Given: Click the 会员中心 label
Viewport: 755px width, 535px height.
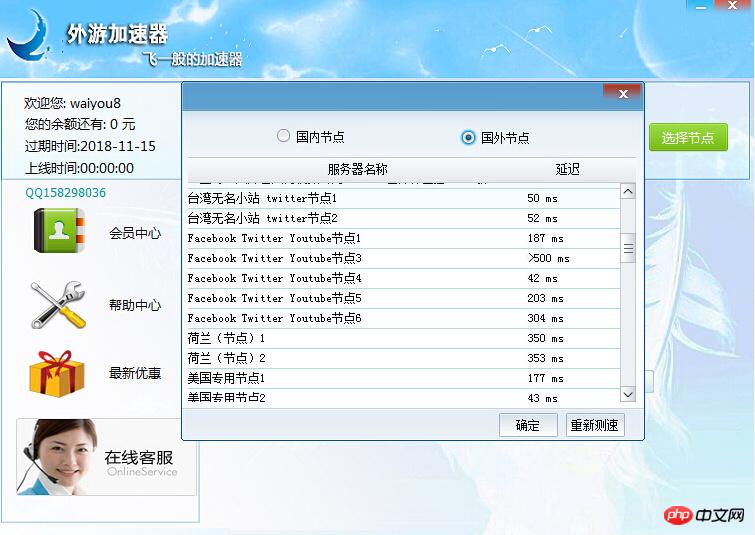Looking at the screenshot, I should point(135,234).
